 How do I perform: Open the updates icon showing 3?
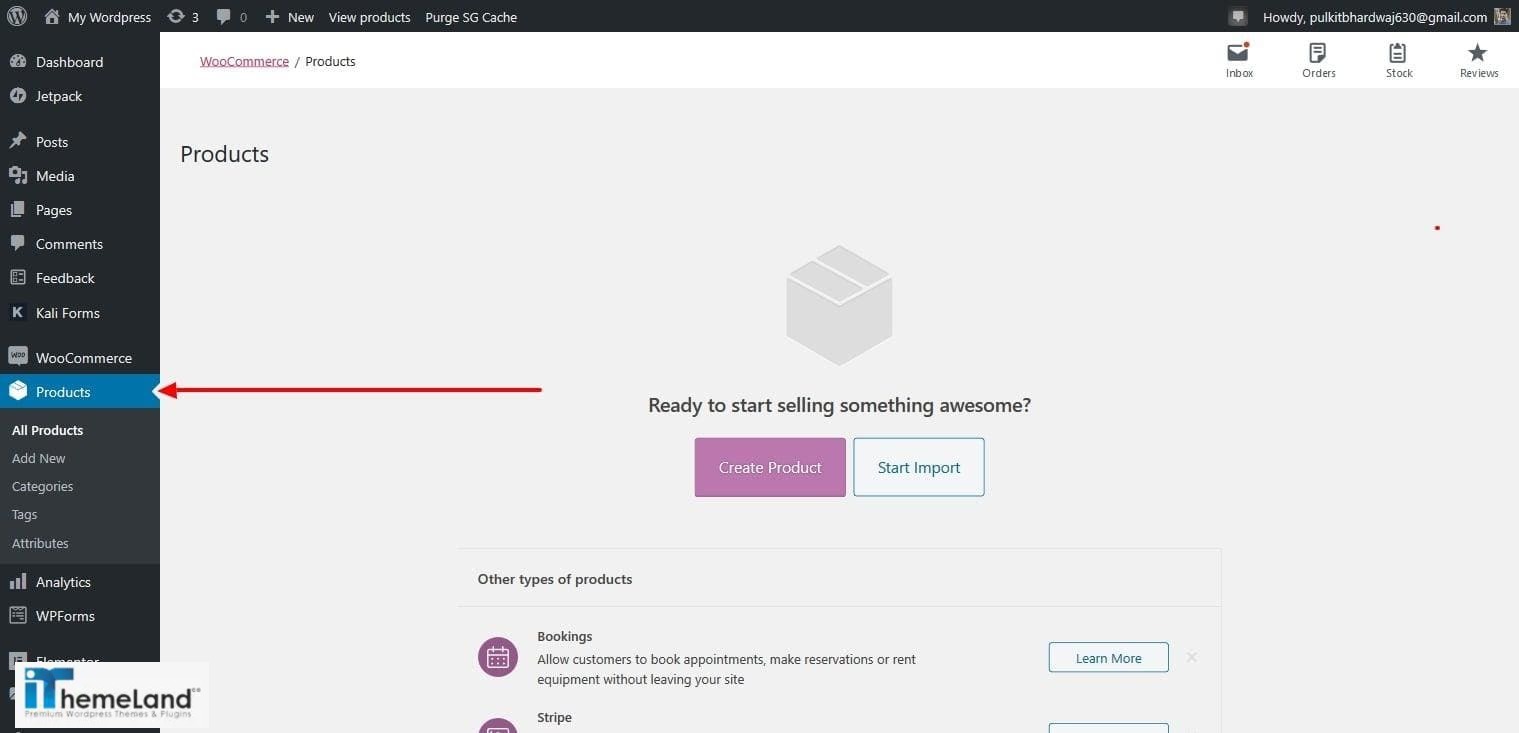click(x=183, y=17)
